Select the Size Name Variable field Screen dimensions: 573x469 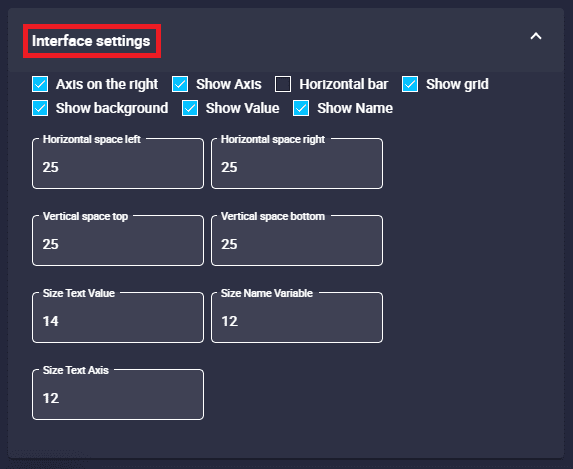pos(297,317)
